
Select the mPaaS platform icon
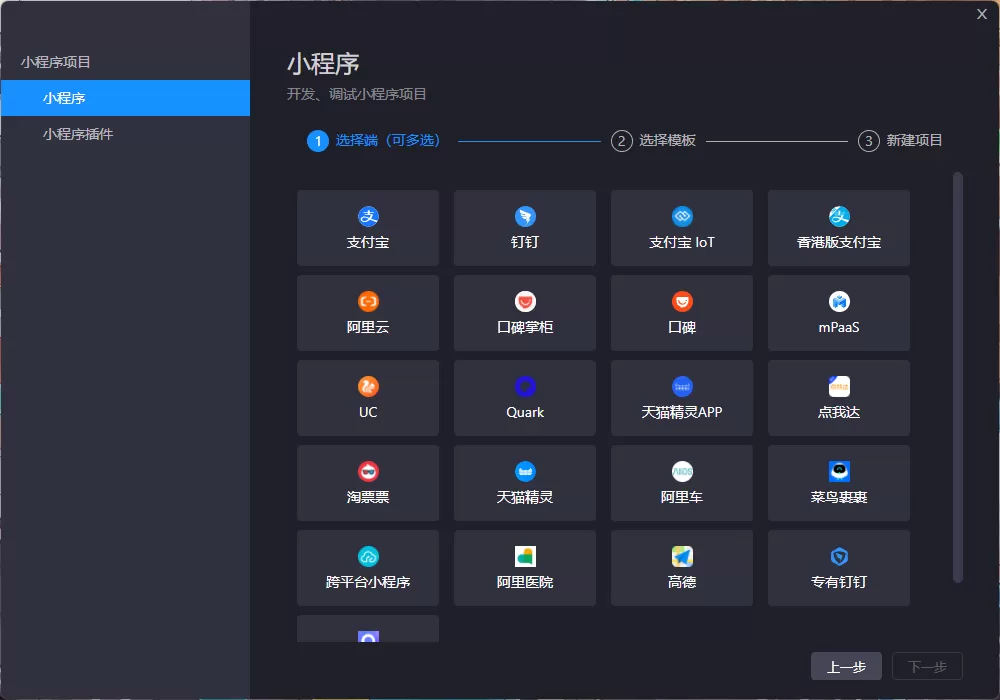click(838, 312)
